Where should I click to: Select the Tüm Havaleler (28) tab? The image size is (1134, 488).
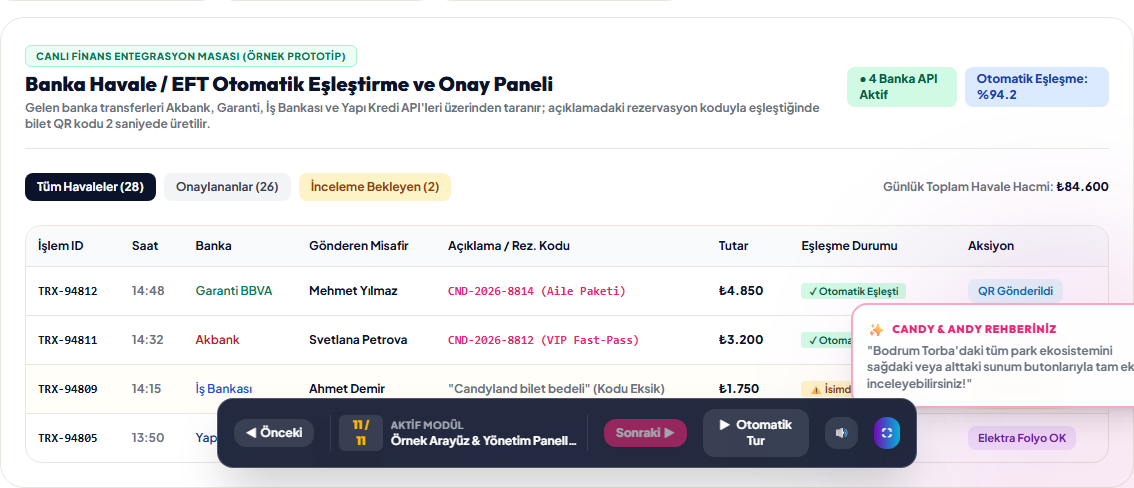(90, 187)
